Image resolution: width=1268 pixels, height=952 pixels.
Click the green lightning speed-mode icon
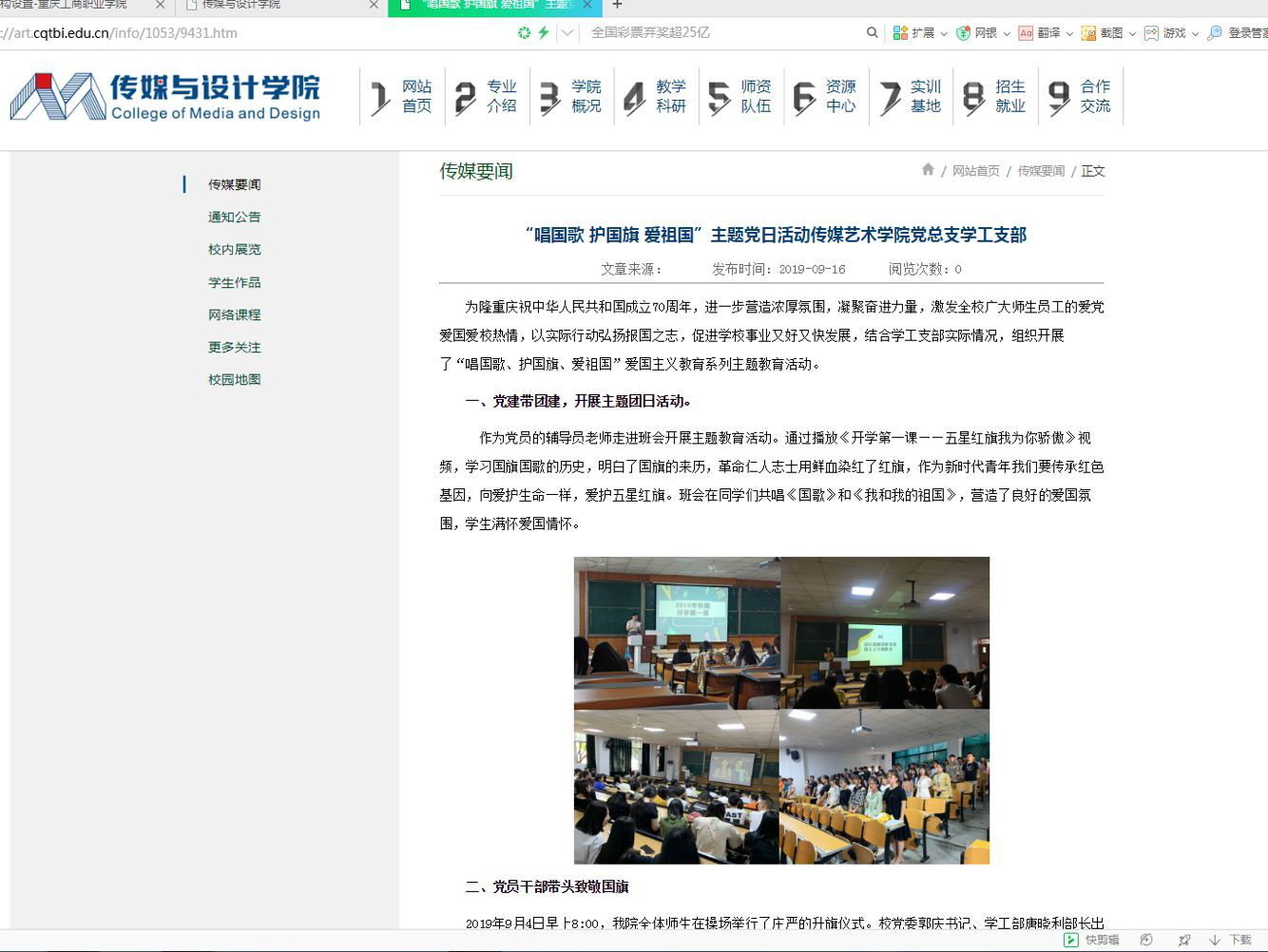tap(544, 32)
